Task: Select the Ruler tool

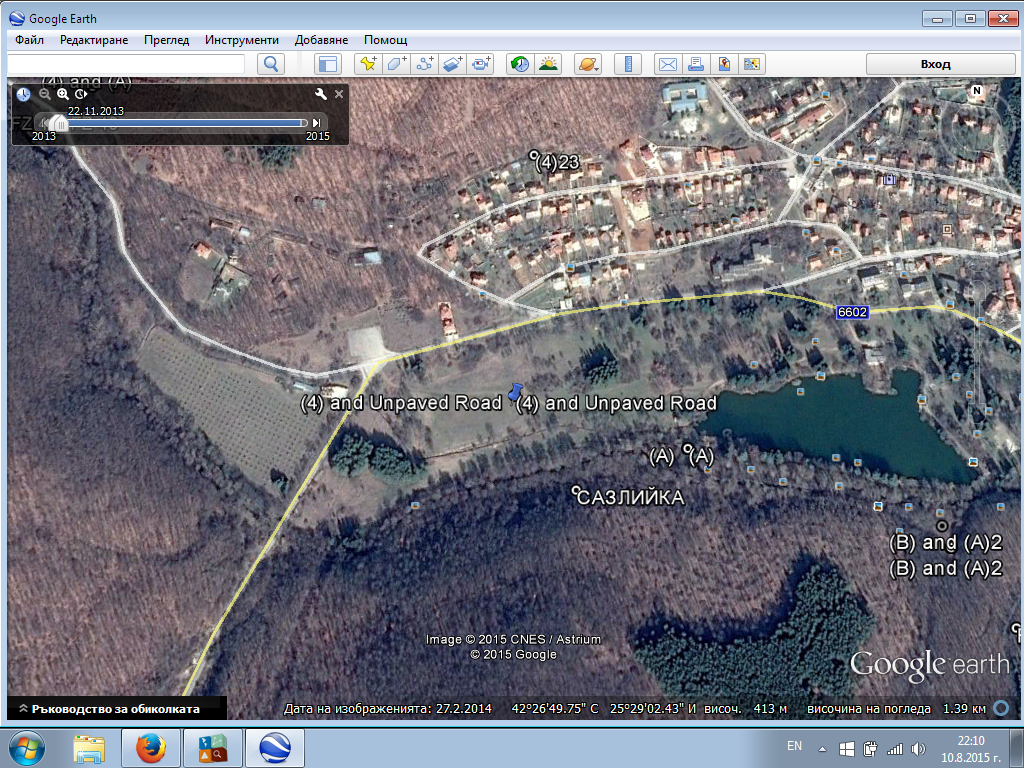Action: (x=628, y=64)
